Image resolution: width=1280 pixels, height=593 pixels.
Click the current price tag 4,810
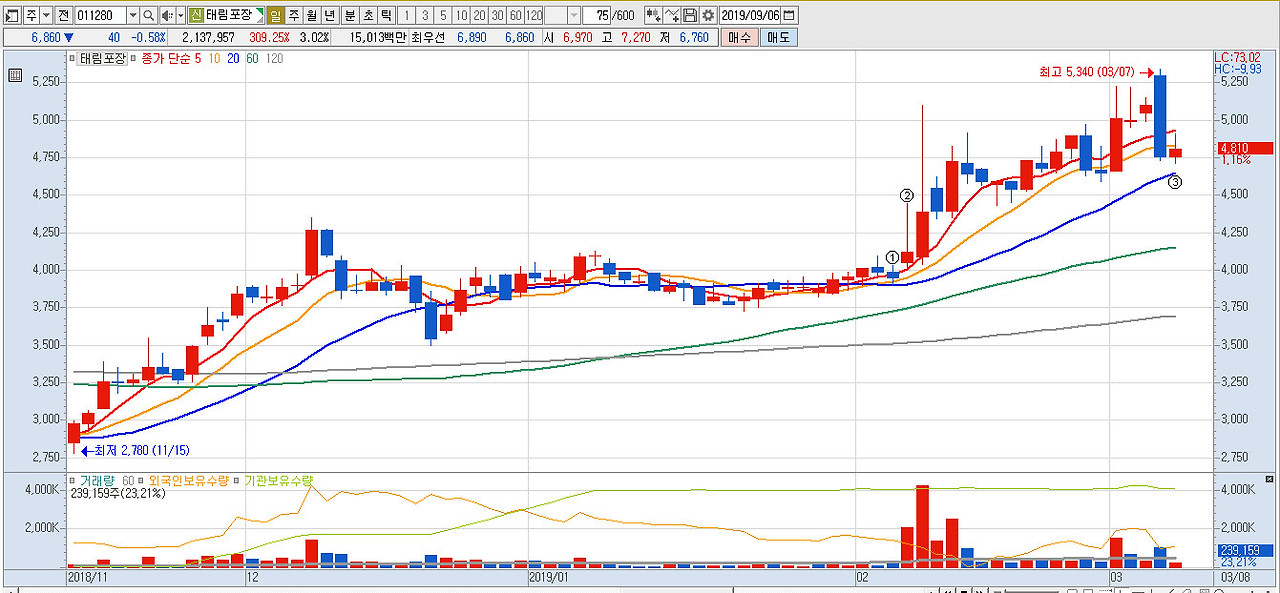tap(1244, 148)
